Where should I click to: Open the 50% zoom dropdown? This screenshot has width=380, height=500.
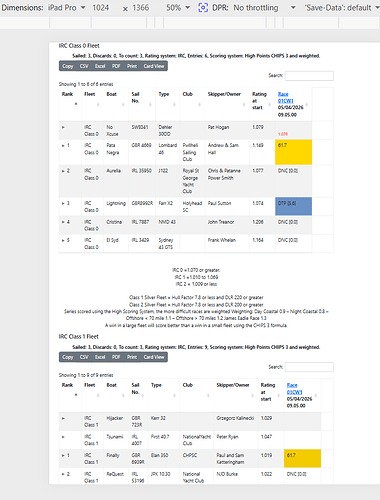click(178, 7)
